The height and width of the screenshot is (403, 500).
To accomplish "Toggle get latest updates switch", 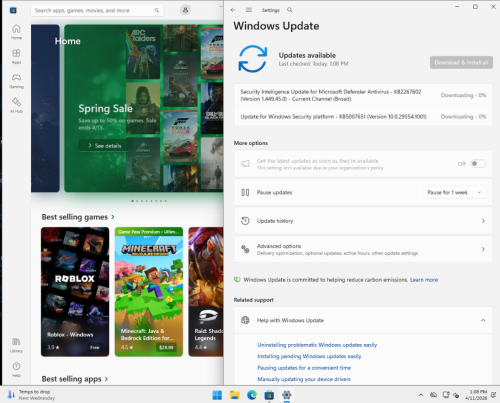I will pyautogui.click(x=478, y=164).
